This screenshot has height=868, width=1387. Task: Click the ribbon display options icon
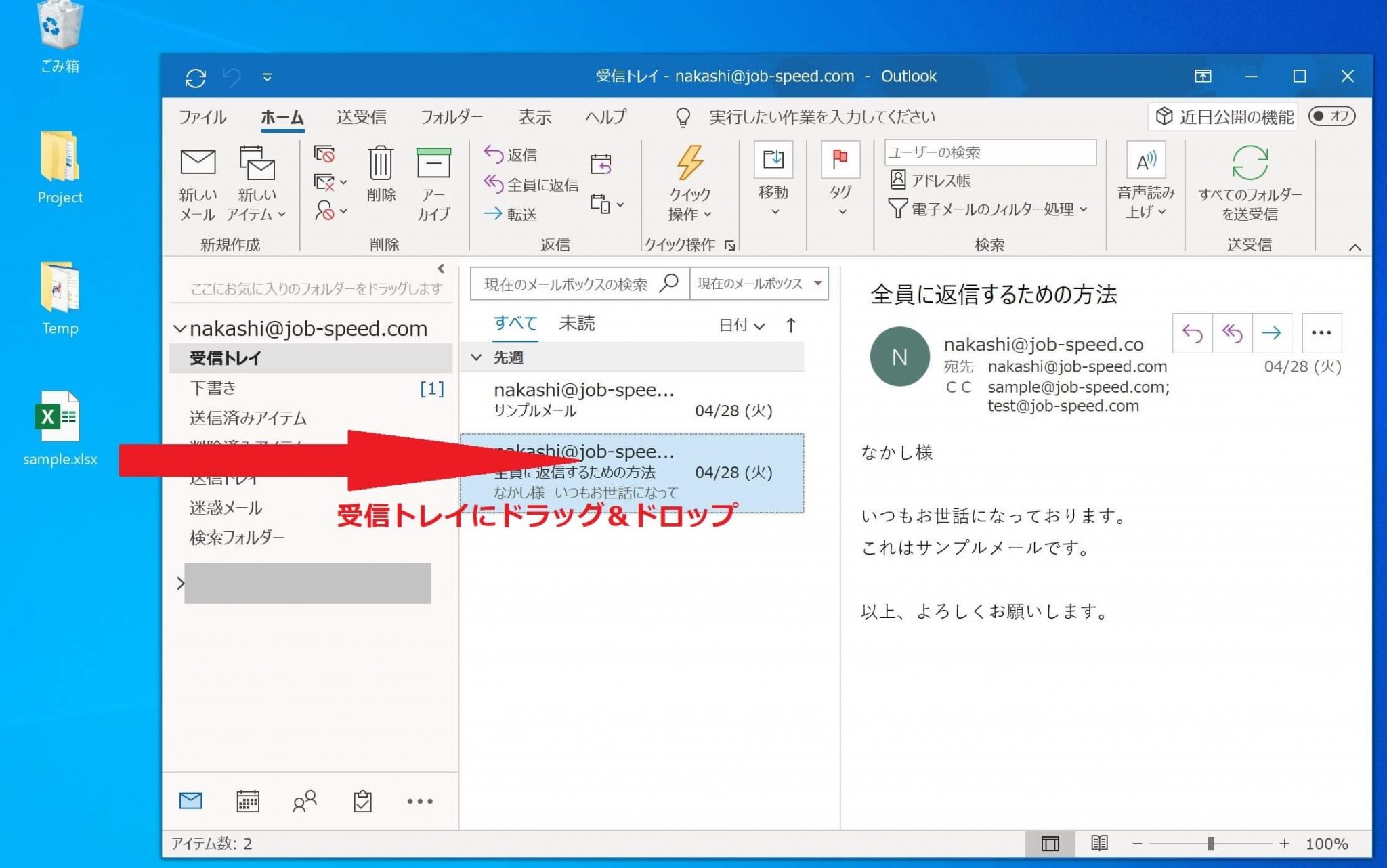click(x=1203, y=77)
